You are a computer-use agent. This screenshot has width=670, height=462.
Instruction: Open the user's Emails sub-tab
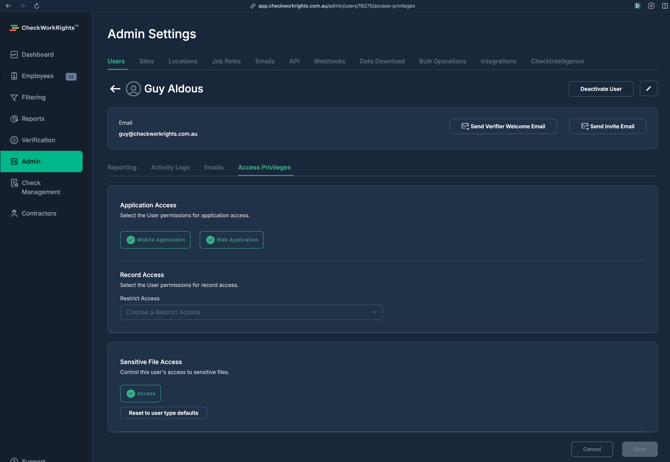click(x=214, y=168)
